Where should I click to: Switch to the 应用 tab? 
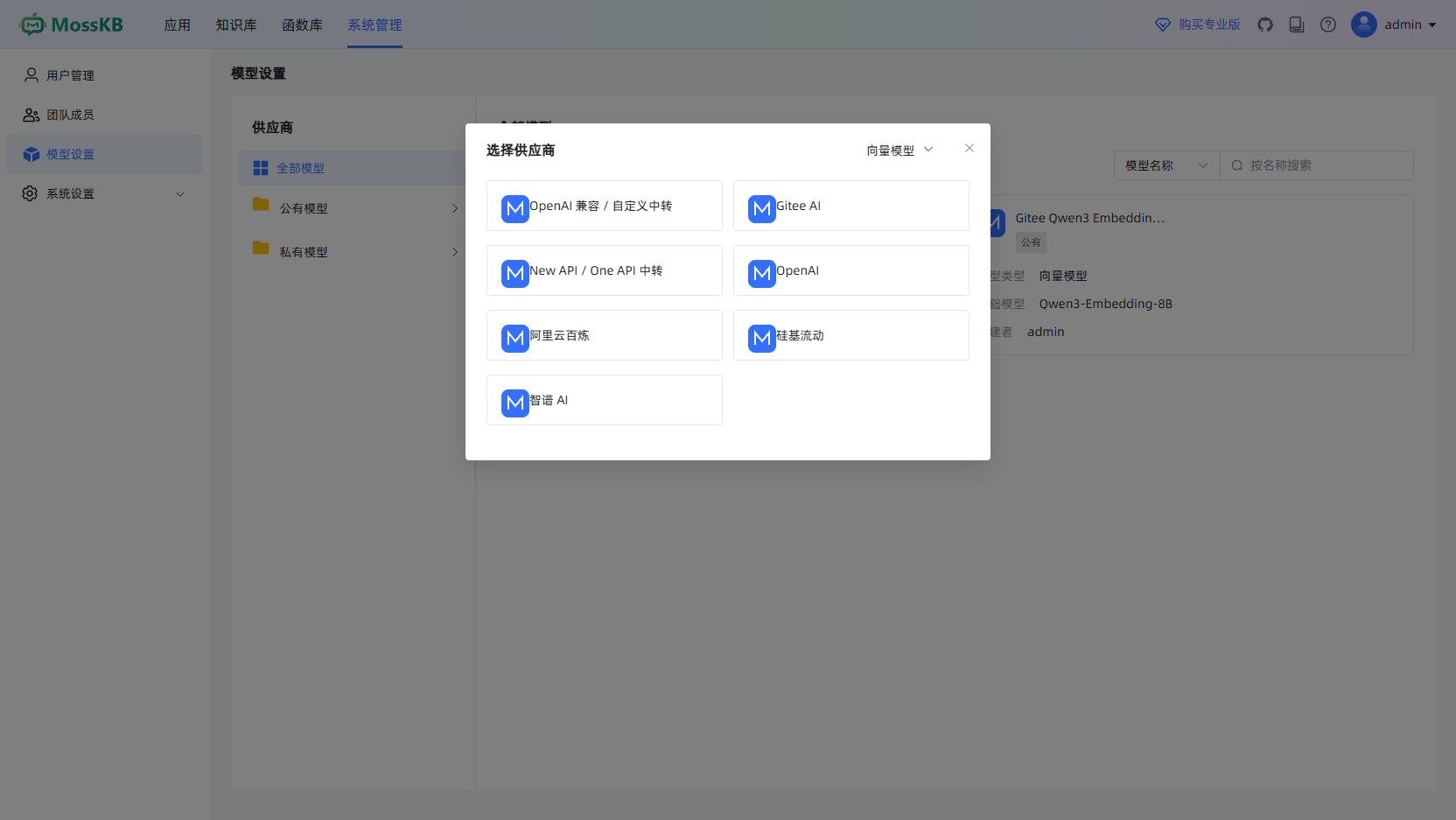click(x=178, y=25)
